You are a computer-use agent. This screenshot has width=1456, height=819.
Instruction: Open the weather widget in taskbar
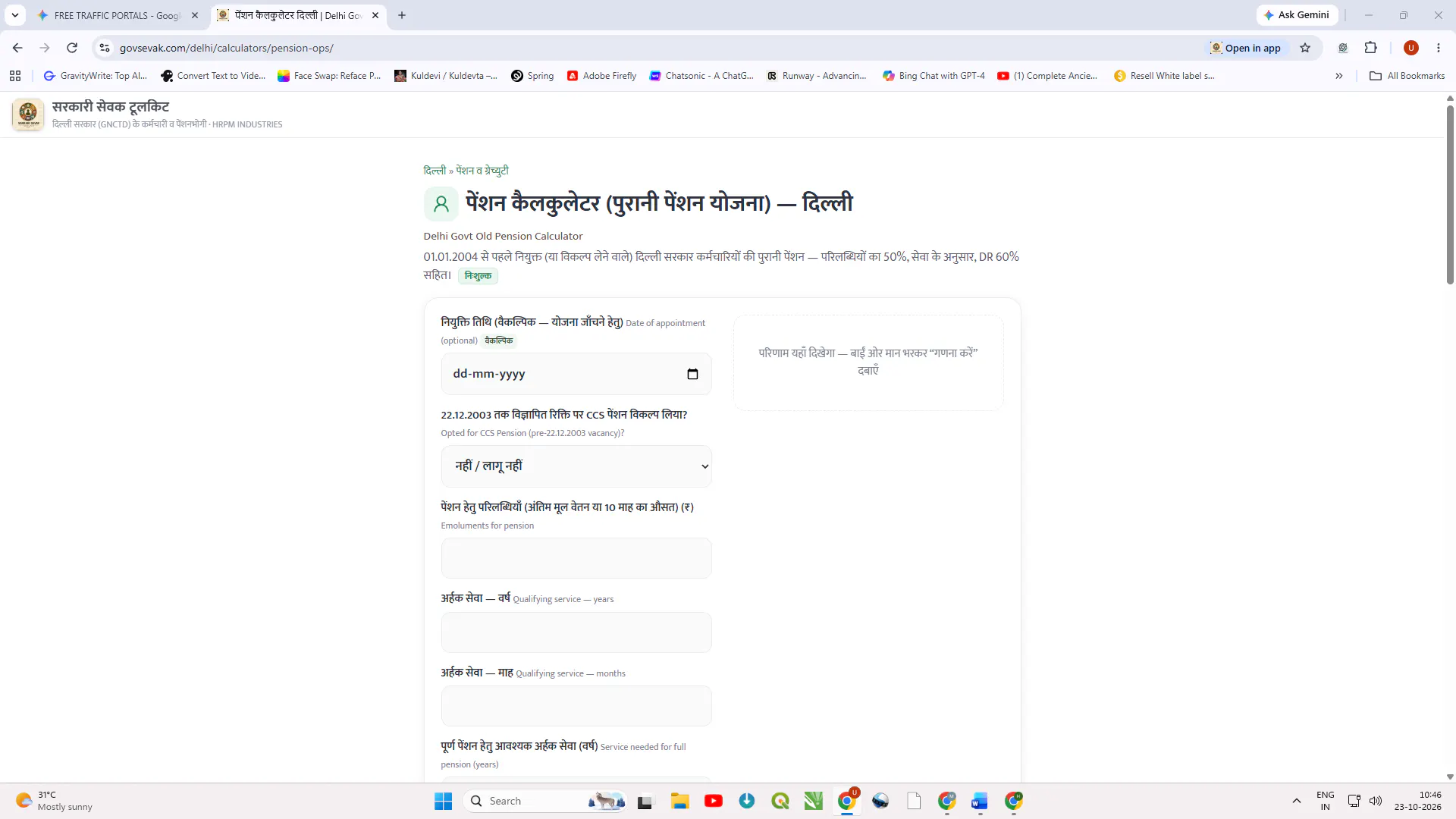(x=55, y=801)
